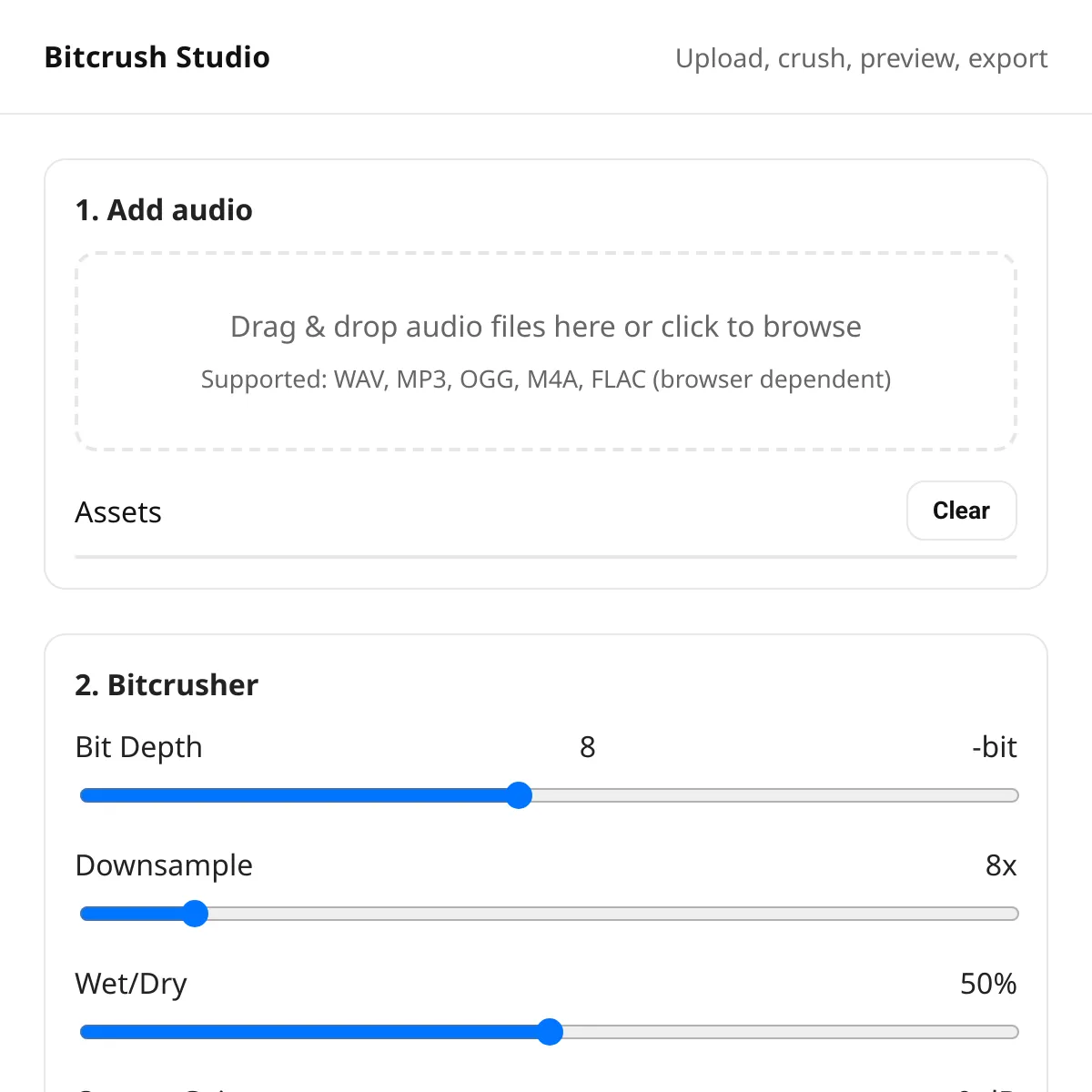Click the Wet/Dry slider handle

pyautogui.click(x=550, y=1032)
